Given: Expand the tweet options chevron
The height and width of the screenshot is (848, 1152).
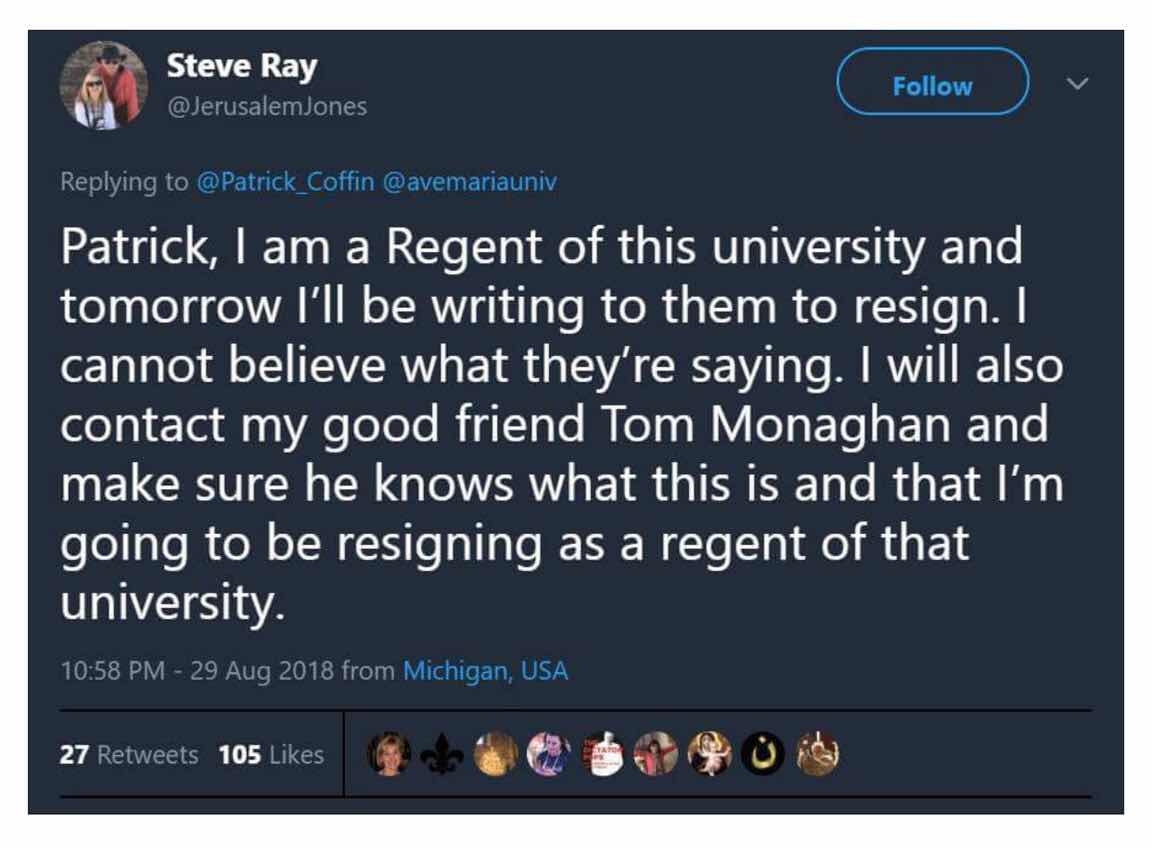Looking at the screenshot, I should [x=1076, y=84].
